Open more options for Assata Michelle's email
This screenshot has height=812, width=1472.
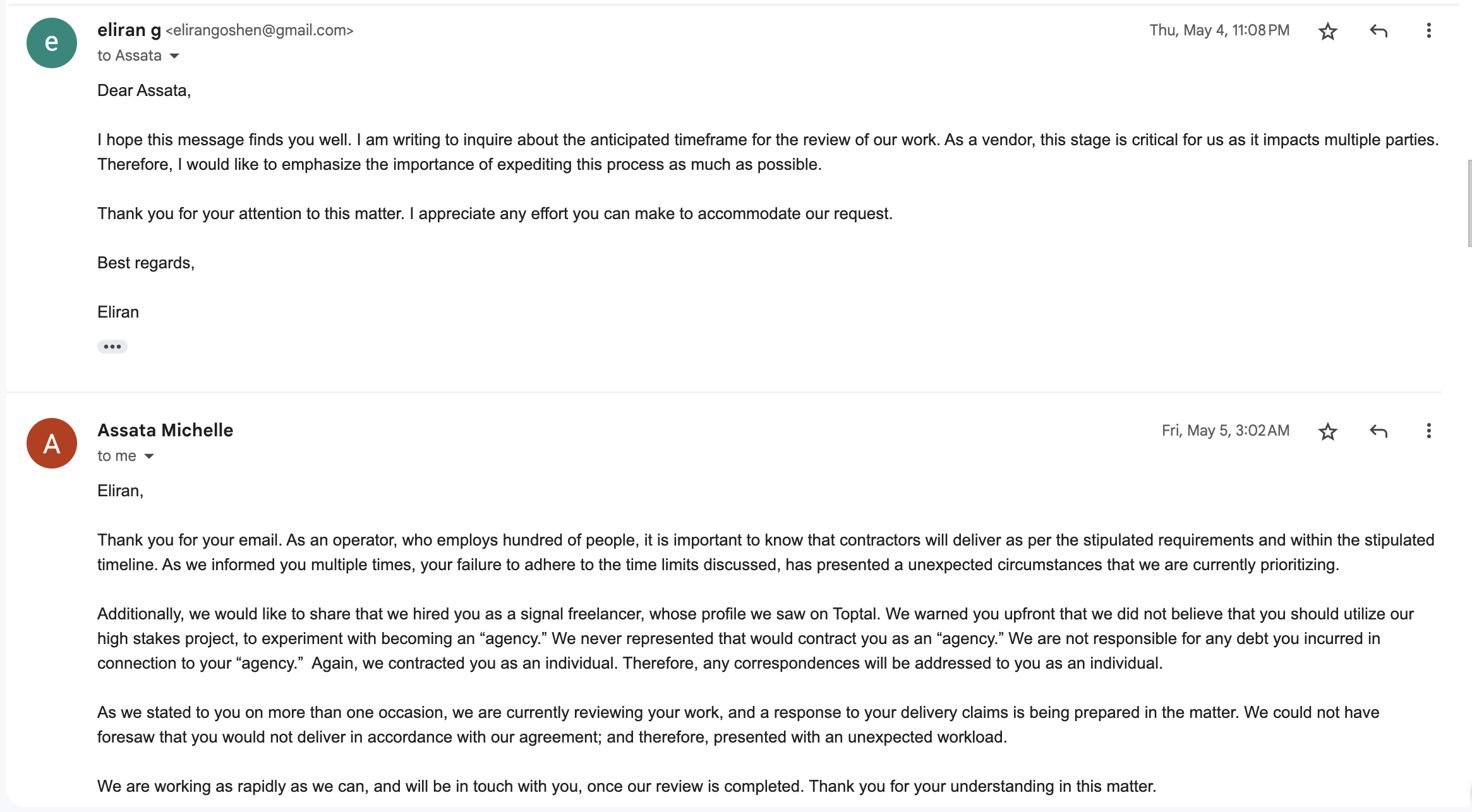1428,431
